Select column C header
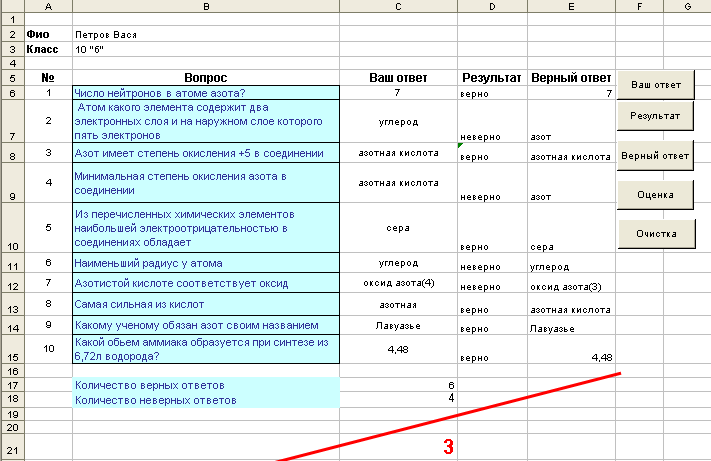The image size is (711, 461). coord(398,6)
